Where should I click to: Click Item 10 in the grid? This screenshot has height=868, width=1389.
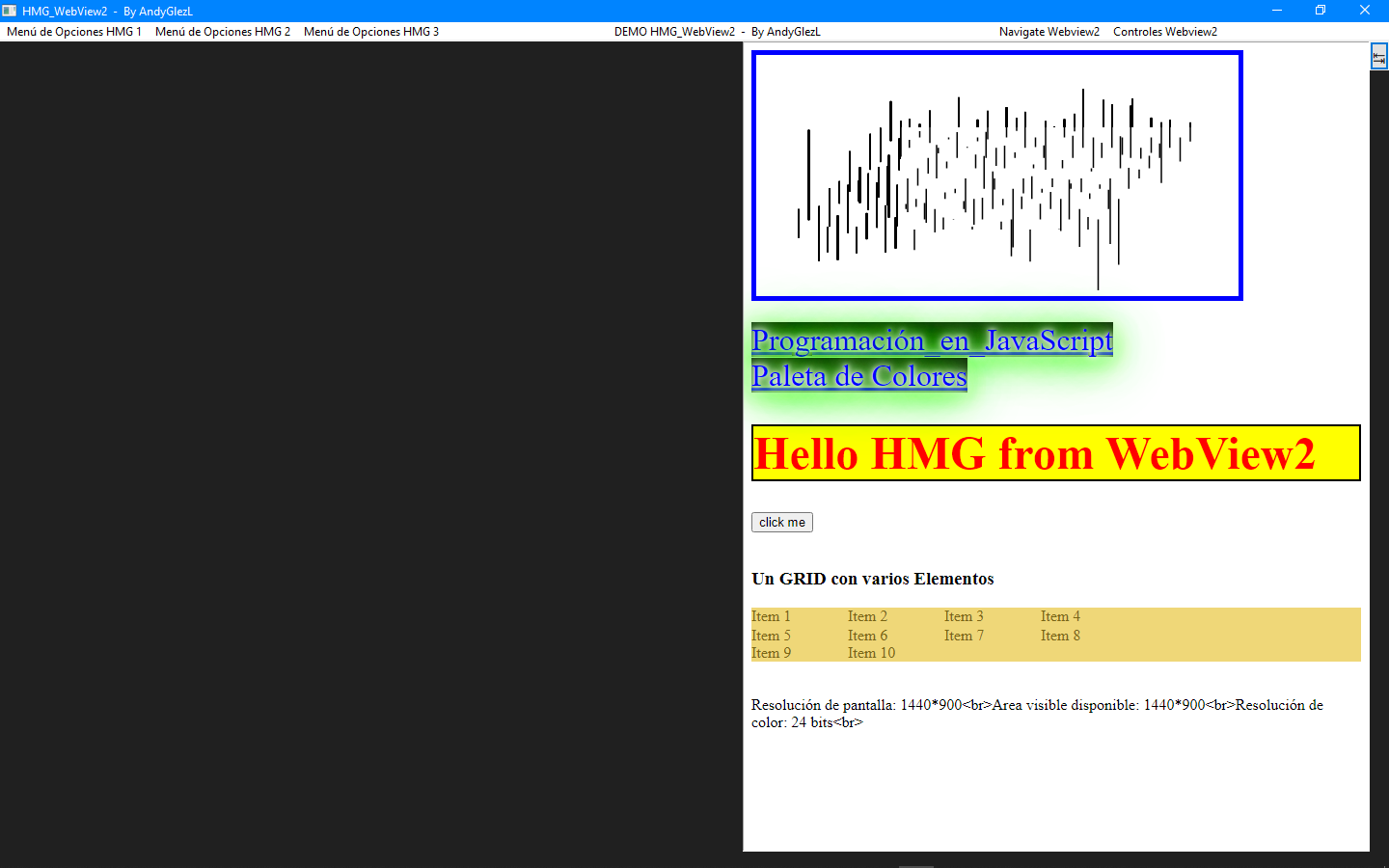(x=871, y=653)
